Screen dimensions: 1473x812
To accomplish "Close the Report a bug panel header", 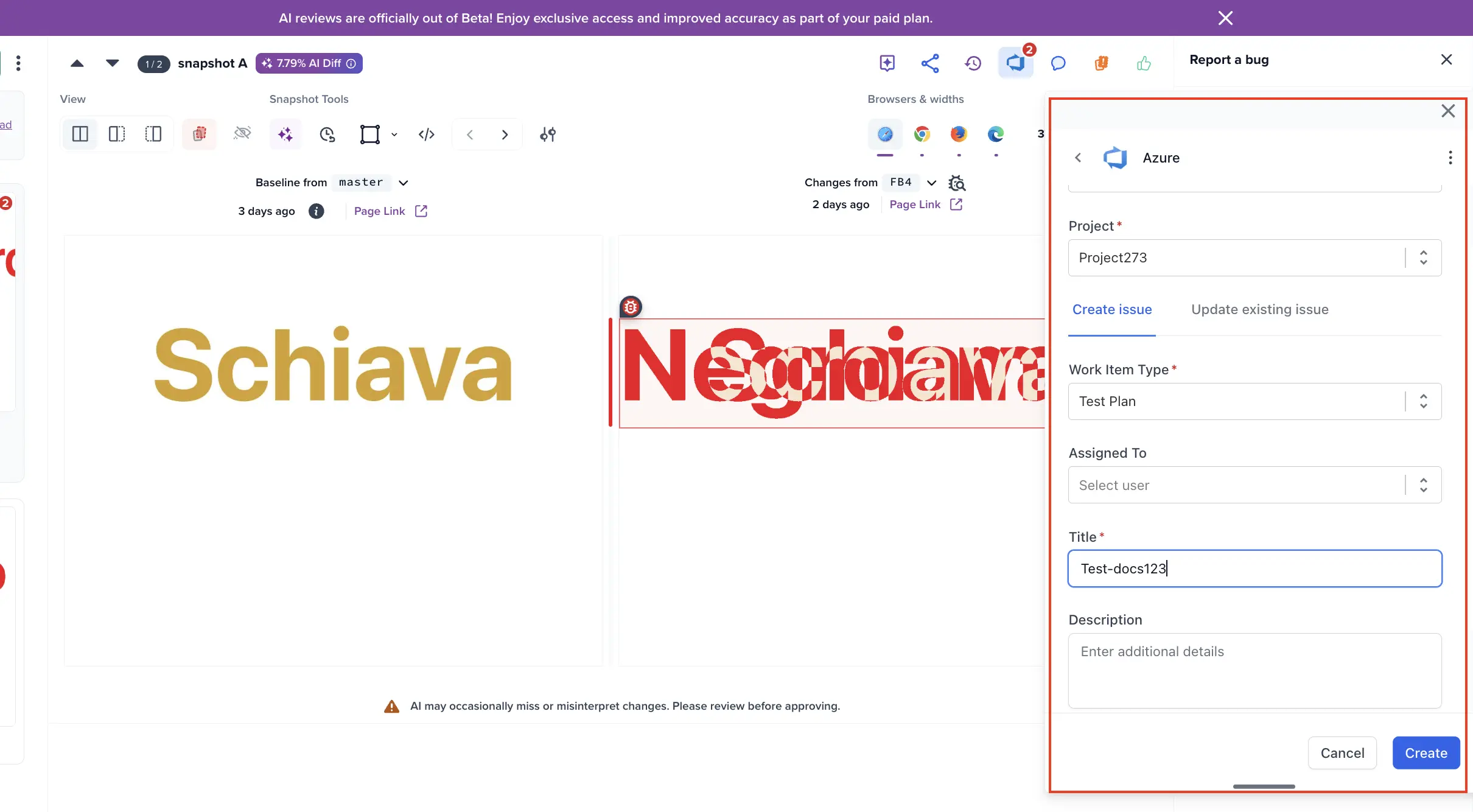I will 1447,60.
